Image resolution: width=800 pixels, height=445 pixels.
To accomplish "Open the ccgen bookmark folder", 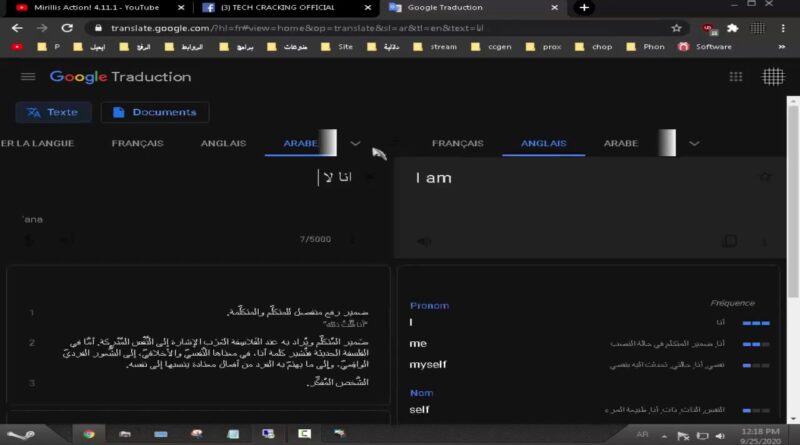I will 491,46.
